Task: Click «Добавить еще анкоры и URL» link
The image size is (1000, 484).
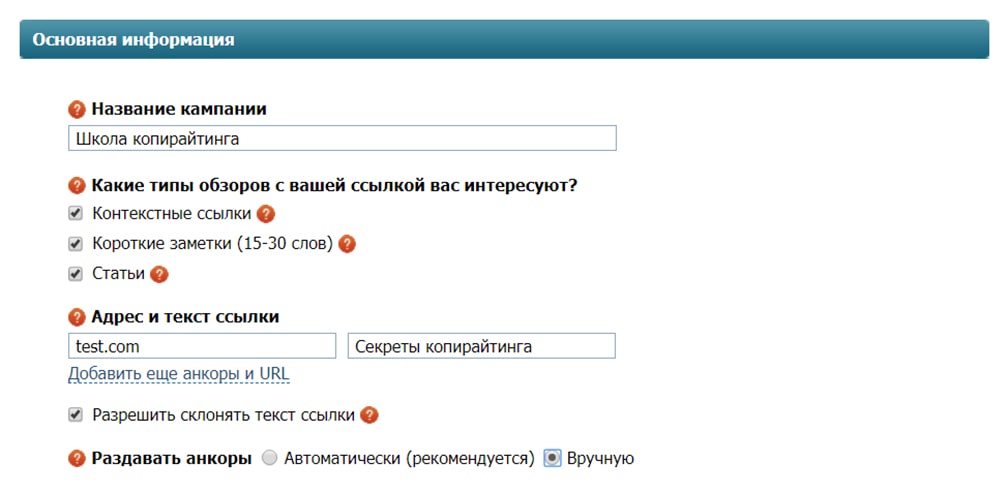Action: (178, 374)
